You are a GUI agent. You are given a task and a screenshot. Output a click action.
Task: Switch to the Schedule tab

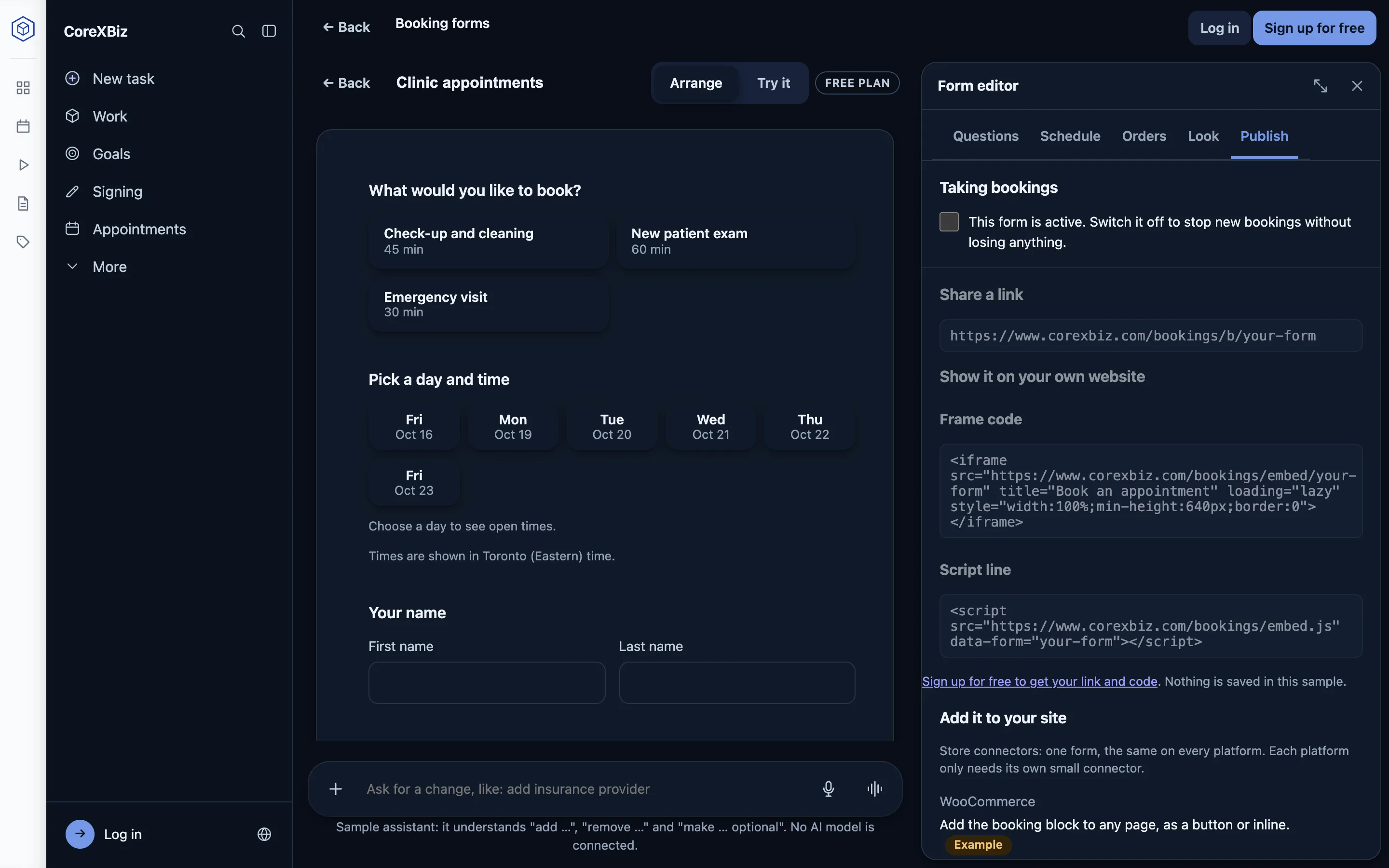[1070, 136]
